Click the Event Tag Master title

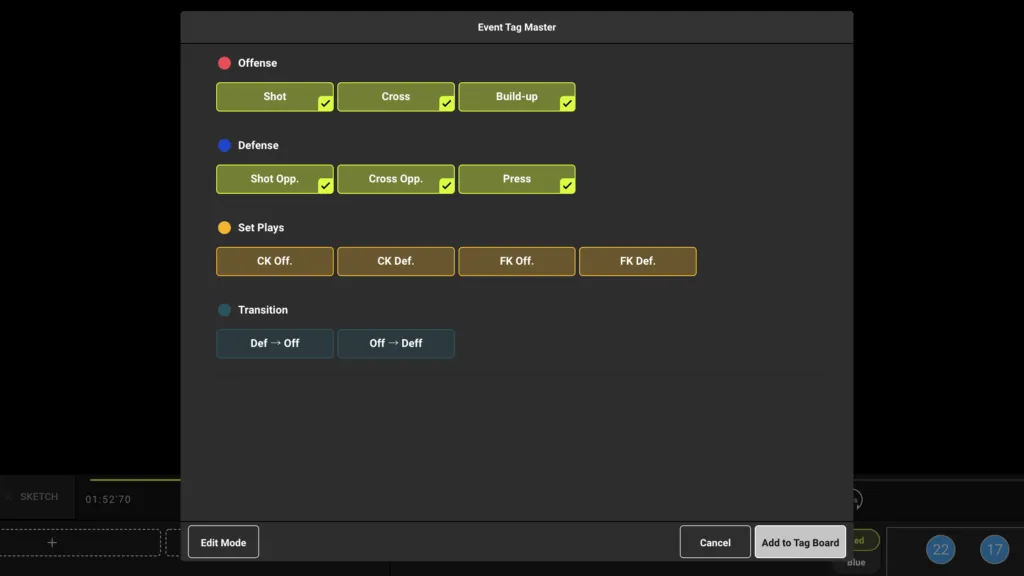[517, 27]
